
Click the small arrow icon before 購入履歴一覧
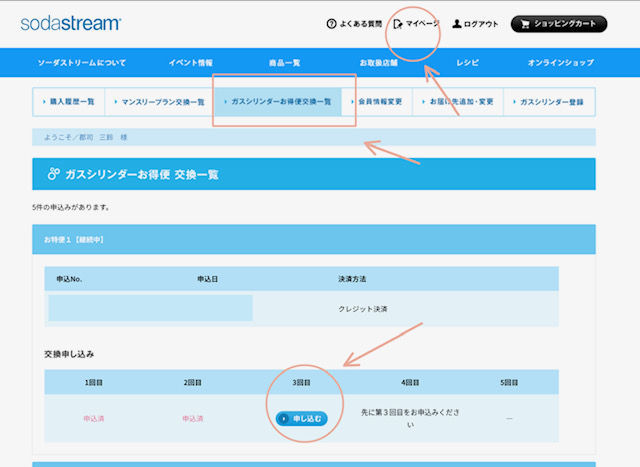click(x=44, y=101)
